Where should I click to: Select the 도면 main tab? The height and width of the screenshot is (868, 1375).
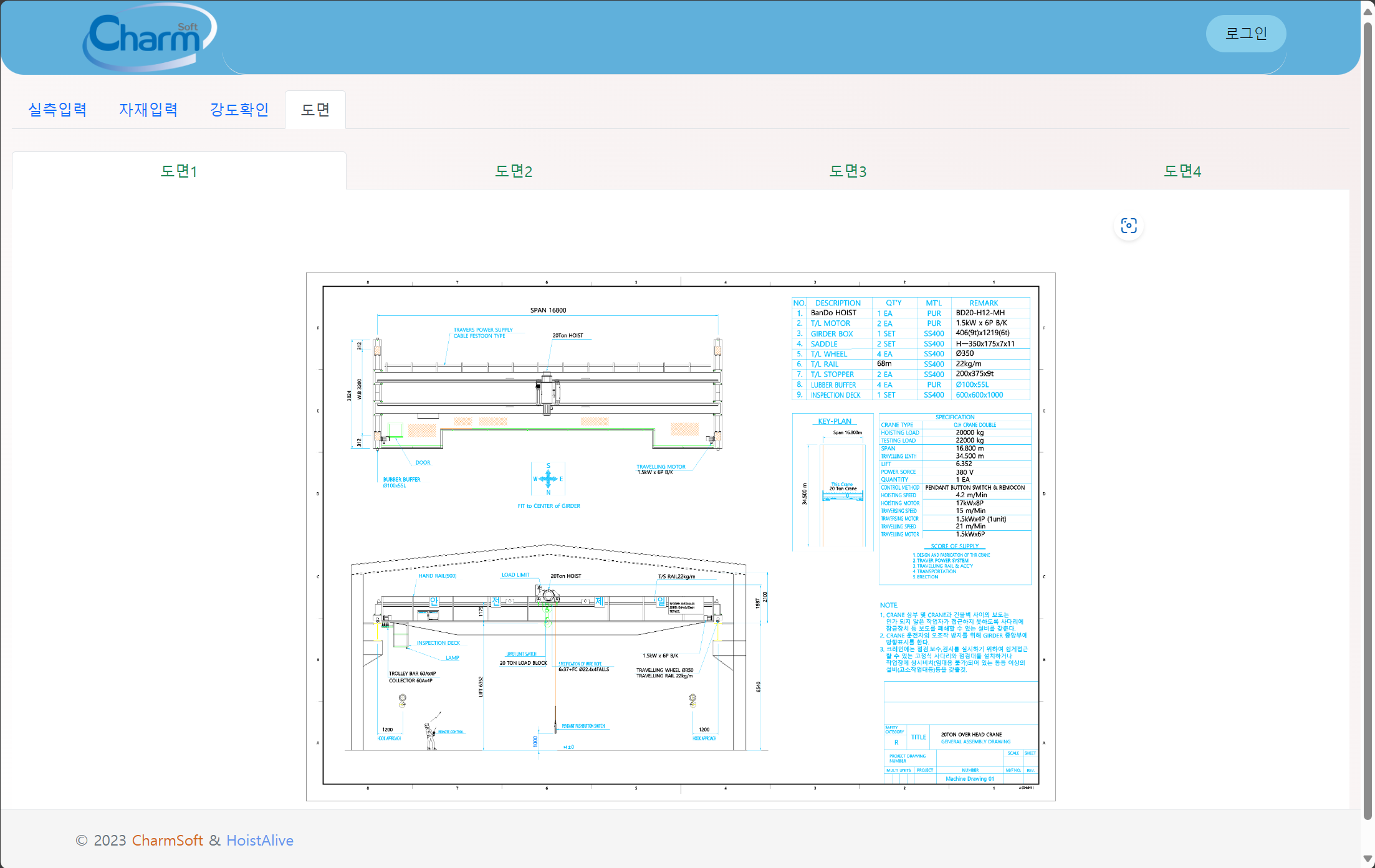(x=315, y=110)
